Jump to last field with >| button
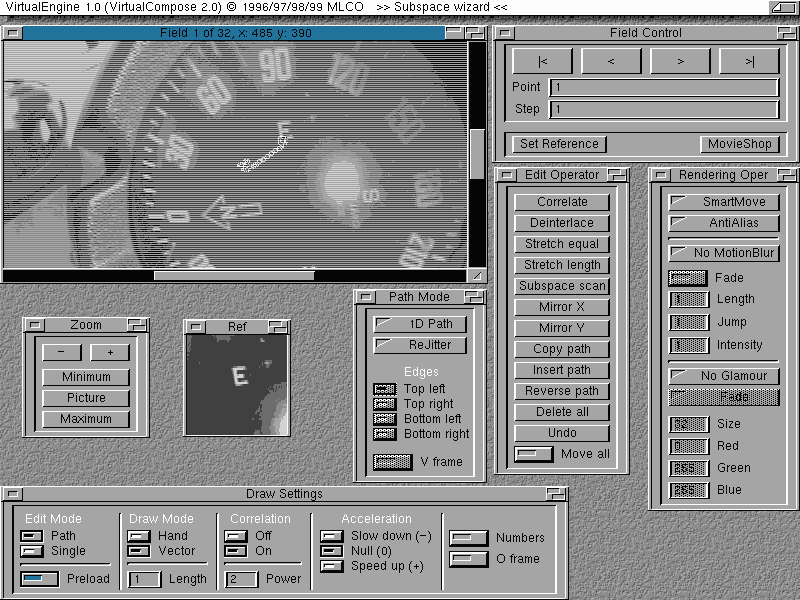The width and height of the screenshot is (800, 600). [x=749, y=61]
